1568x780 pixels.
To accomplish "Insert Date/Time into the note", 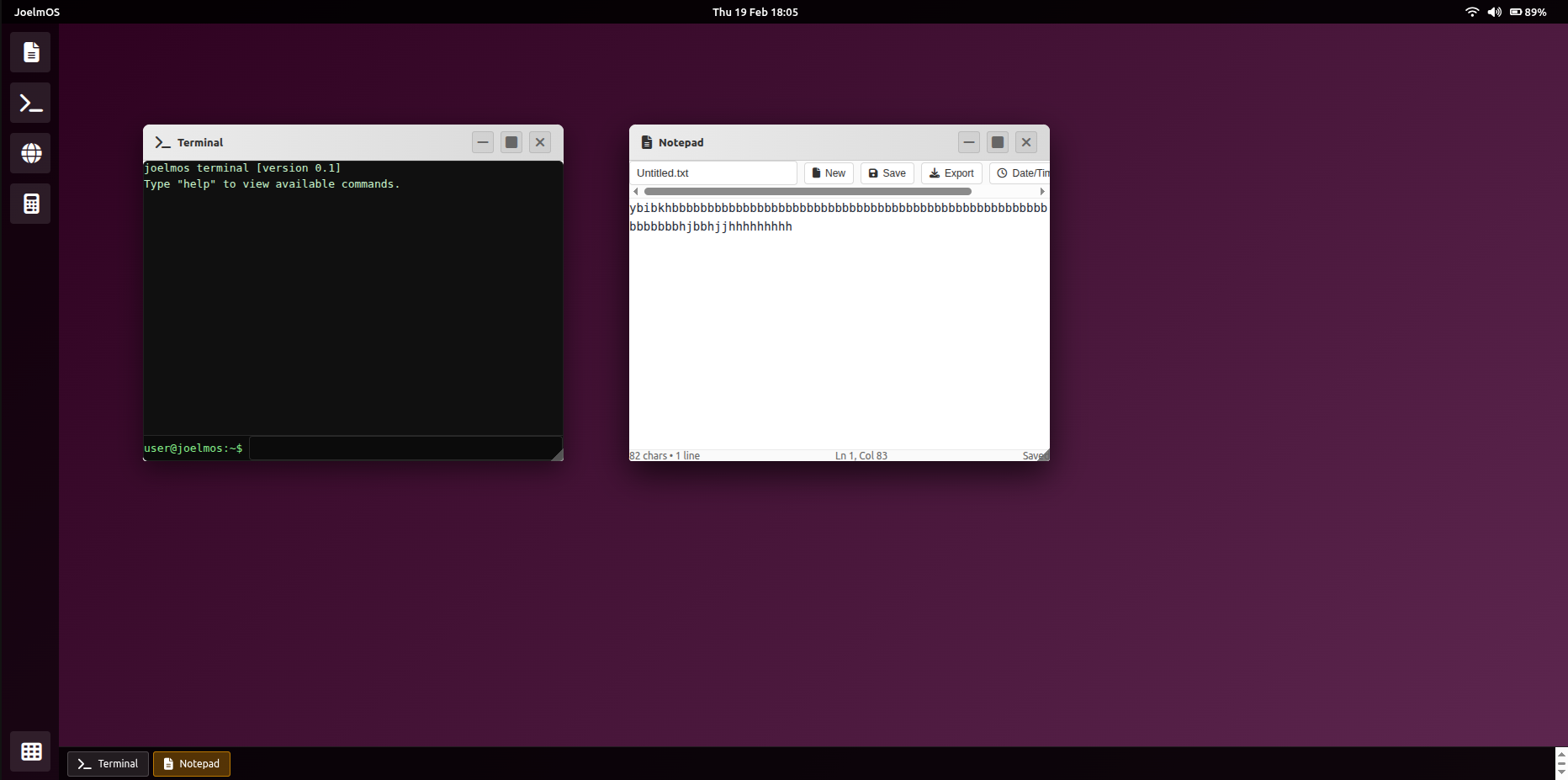I will [x=1021, y=173].
